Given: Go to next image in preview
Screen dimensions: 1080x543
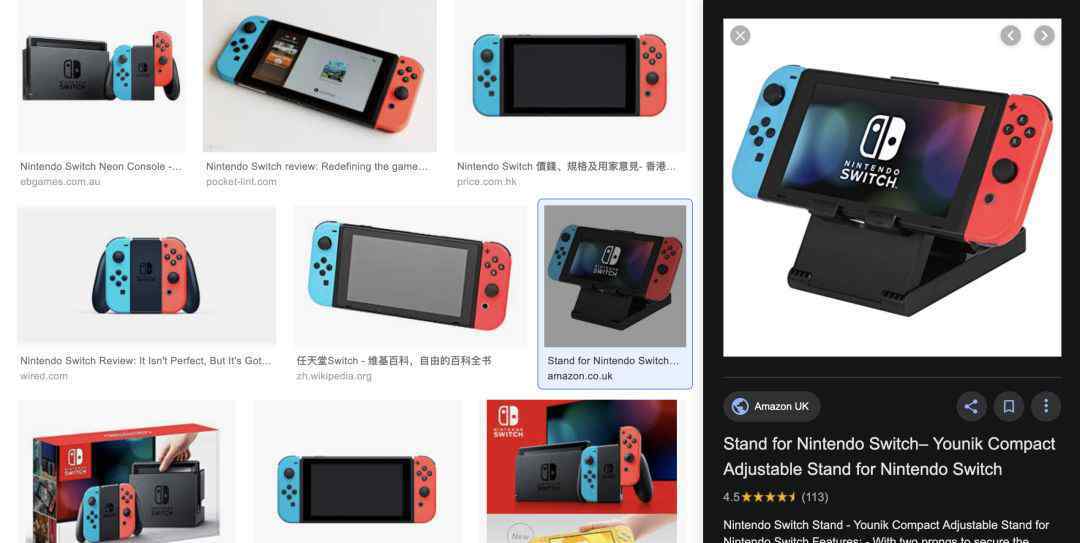Looking at the screenshot, I should pos(1044,36).
